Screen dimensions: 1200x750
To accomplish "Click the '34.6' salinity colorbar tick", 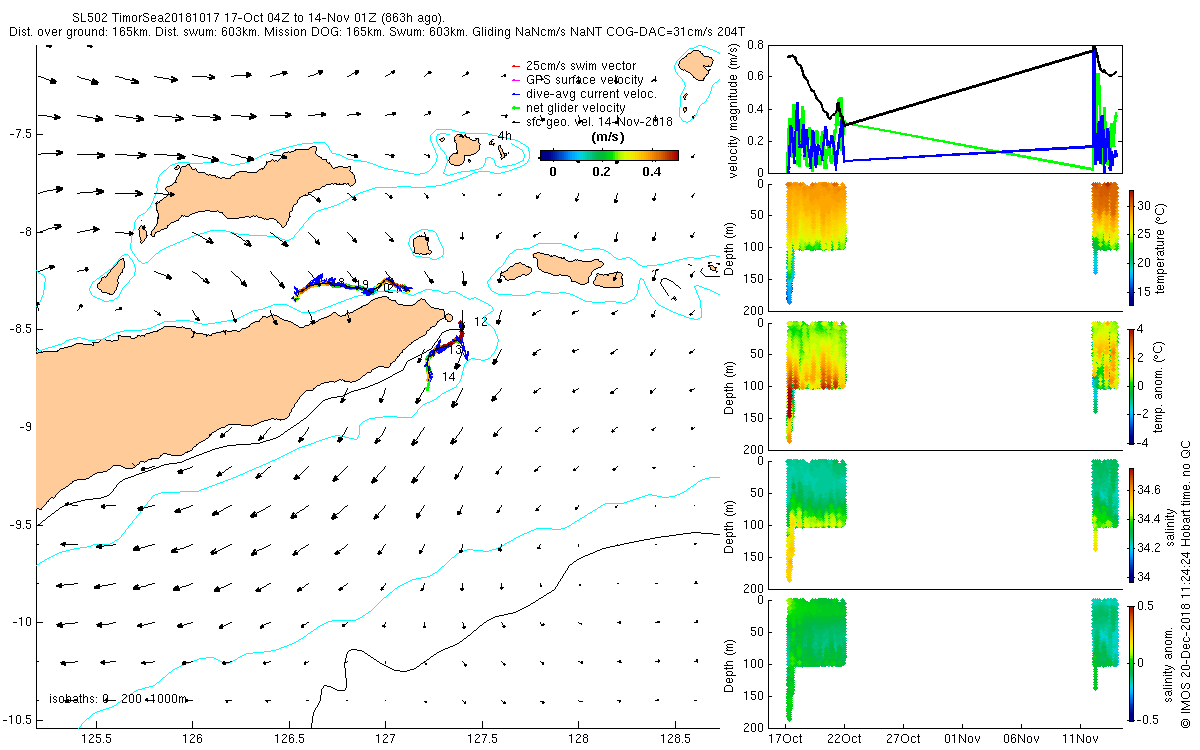I will point(1150,490).
